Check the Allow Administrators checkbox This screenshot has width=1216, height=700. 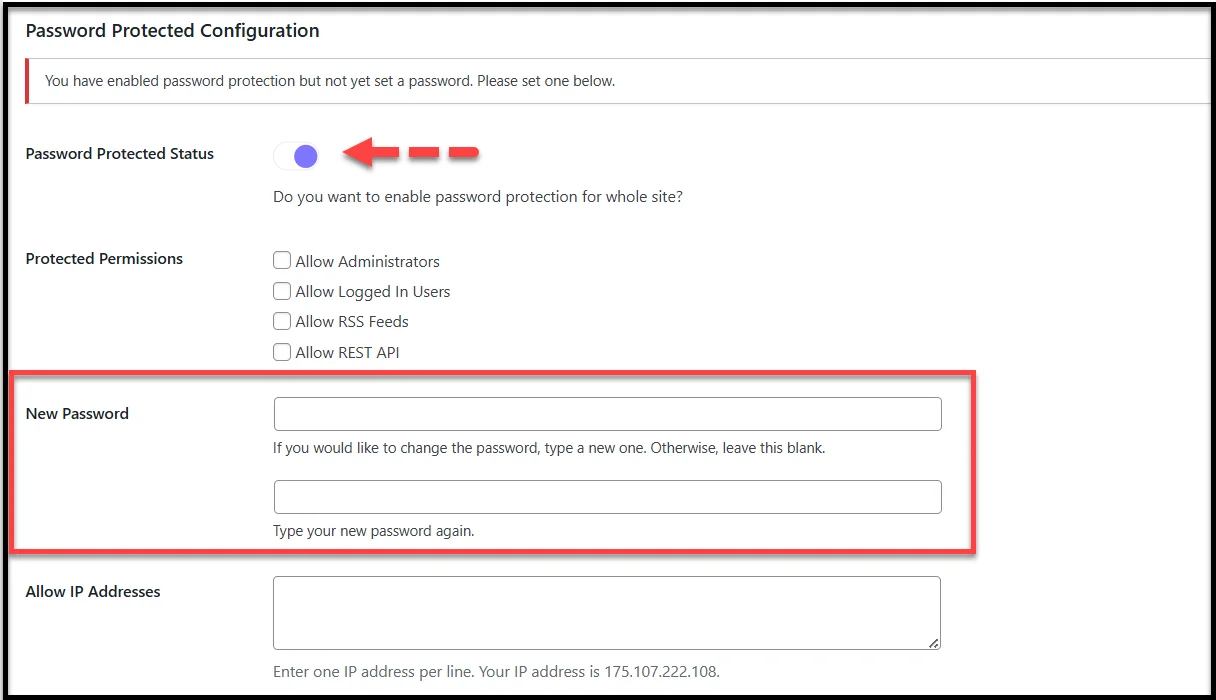[282, 260]
